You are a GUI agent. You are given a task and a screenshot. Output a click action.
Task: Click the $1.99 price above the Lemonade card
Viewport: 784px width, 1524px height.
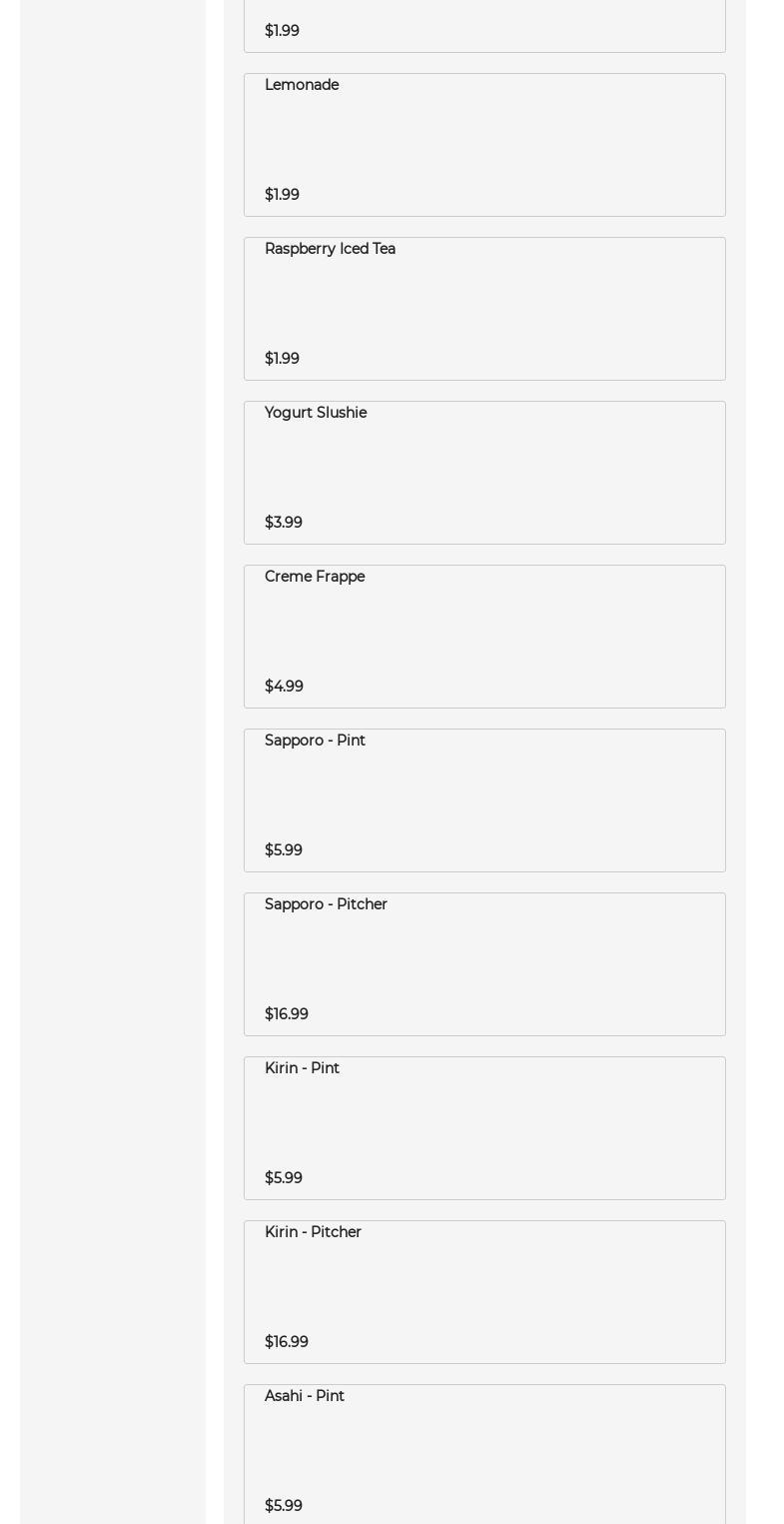coord(282,31)
